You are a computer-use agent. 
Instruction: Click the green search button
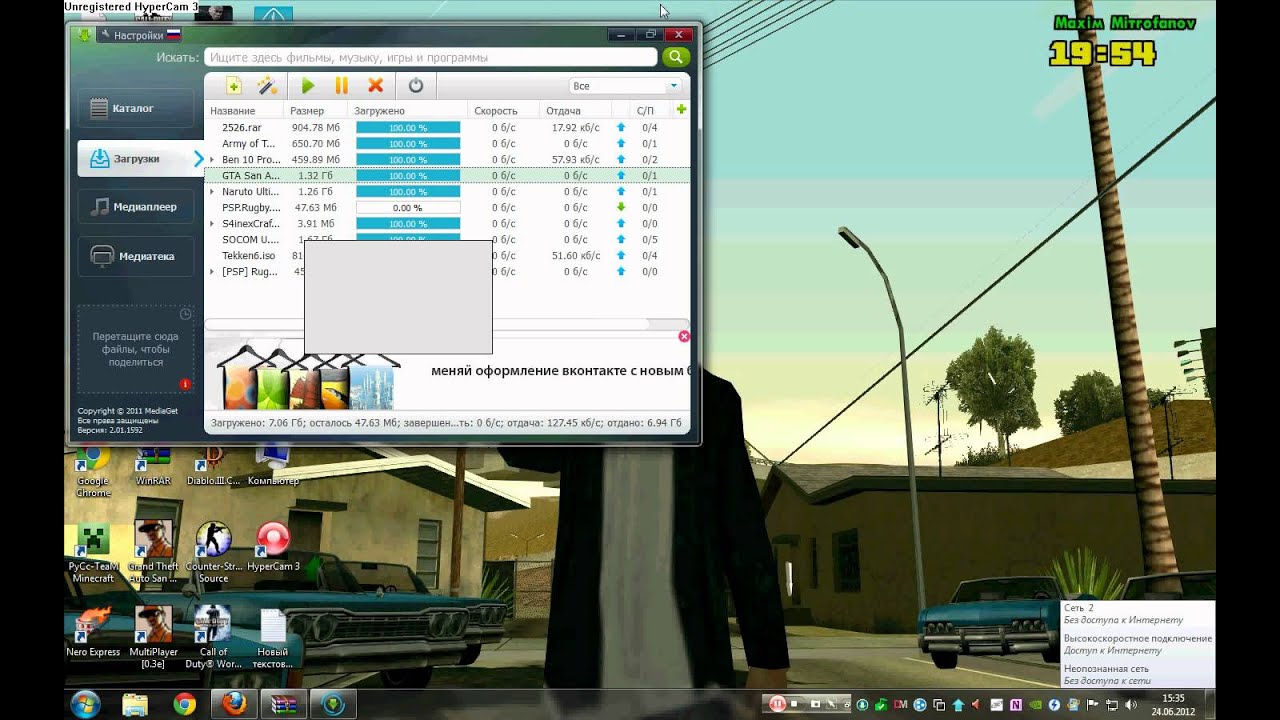pos(676,57)
